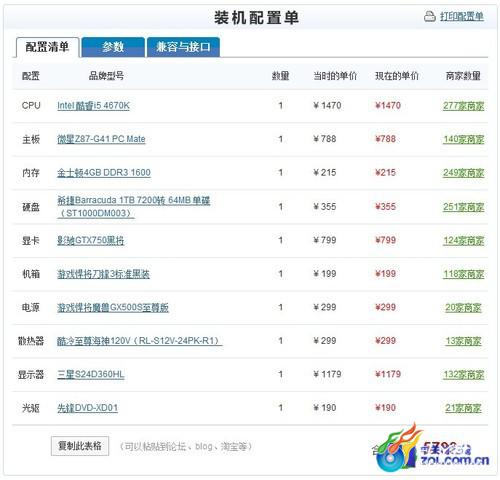Open the 20家商家 merchants link for power supply
The height and width of the screenshot is (480, 500).
[x=463, y=308]
